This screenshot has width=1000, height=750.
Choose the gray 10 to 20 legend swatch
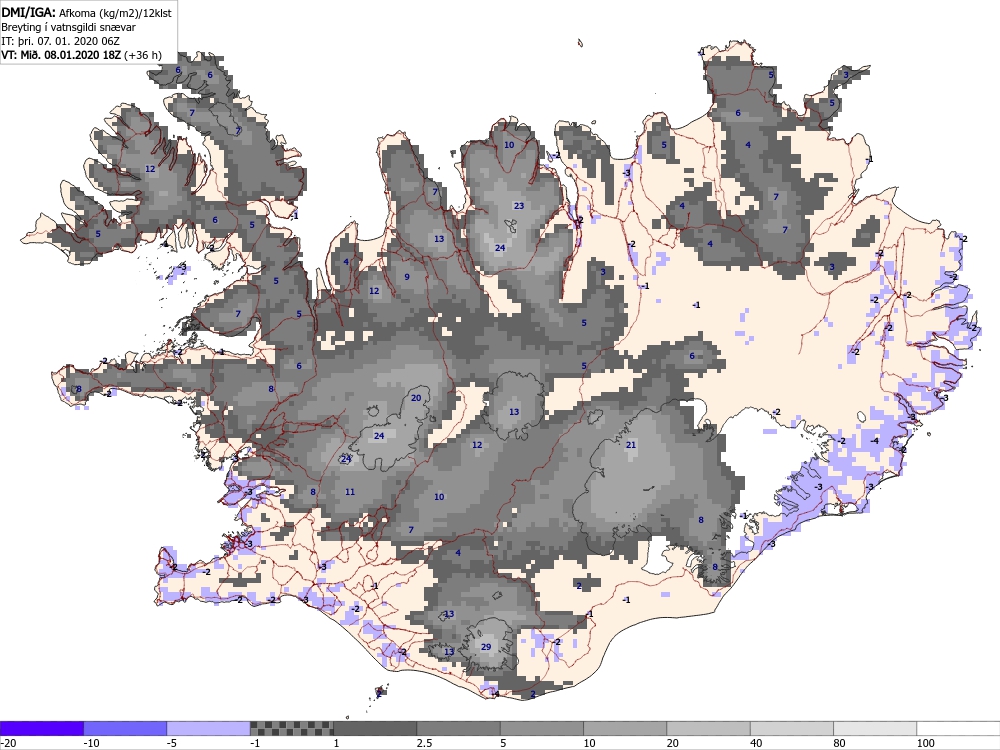pos(625,728)
